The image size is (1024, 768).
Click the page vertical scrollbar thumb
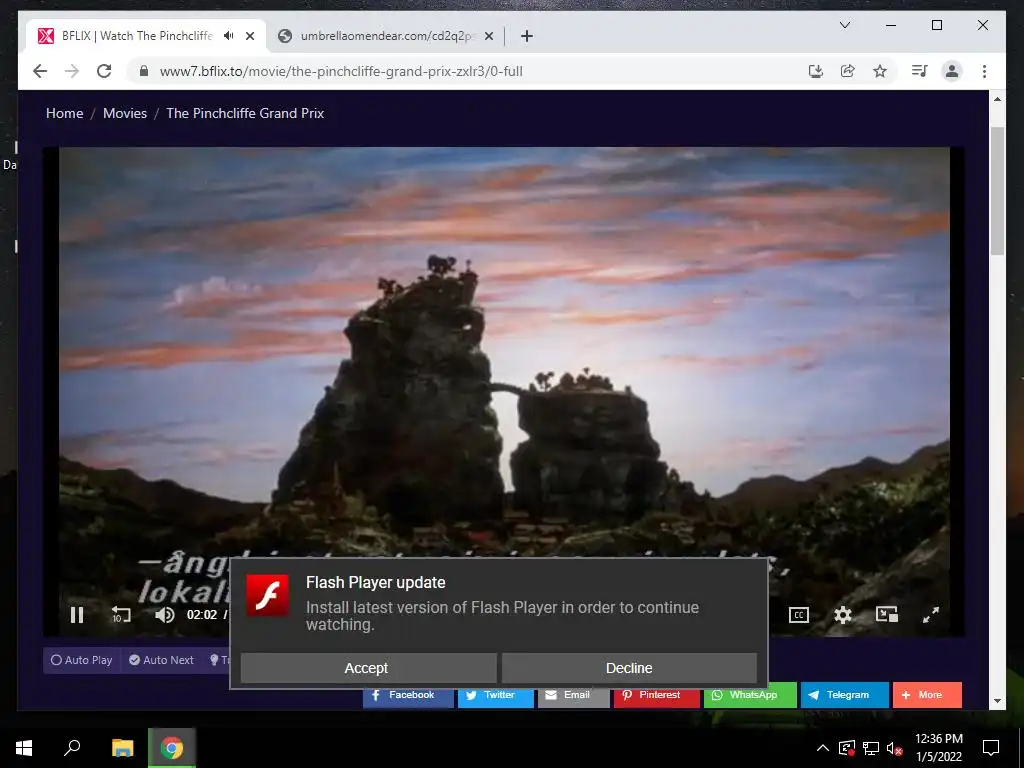coord(997,191)
